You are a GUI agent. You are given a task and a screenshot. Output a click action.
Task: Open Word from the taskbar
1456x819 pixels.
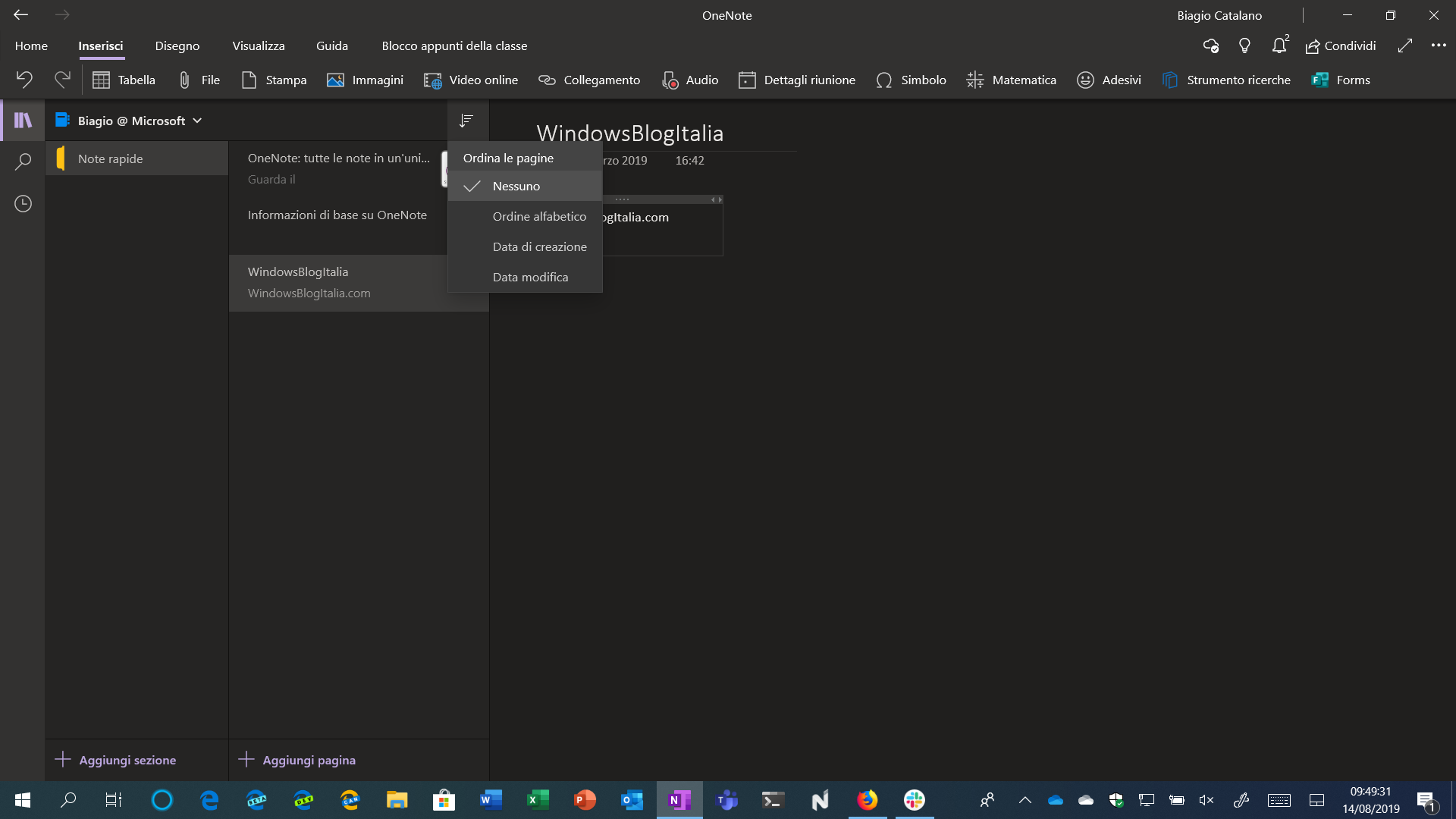491,799
